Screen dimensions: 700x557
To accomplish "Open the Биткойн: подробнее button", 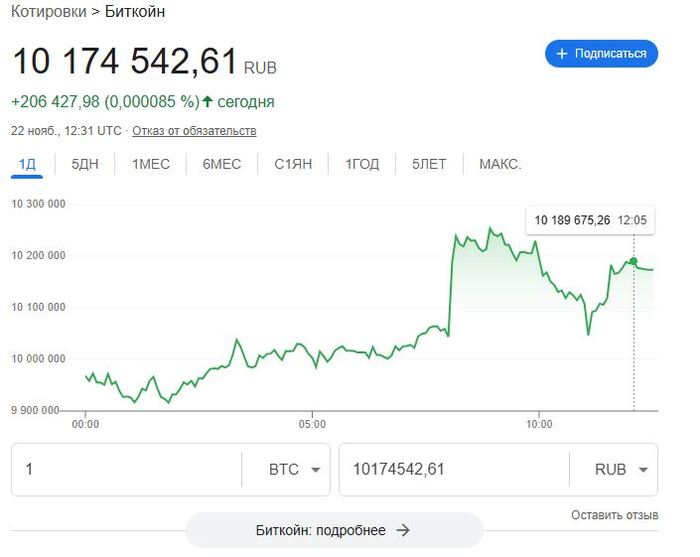I will point(333,530).
